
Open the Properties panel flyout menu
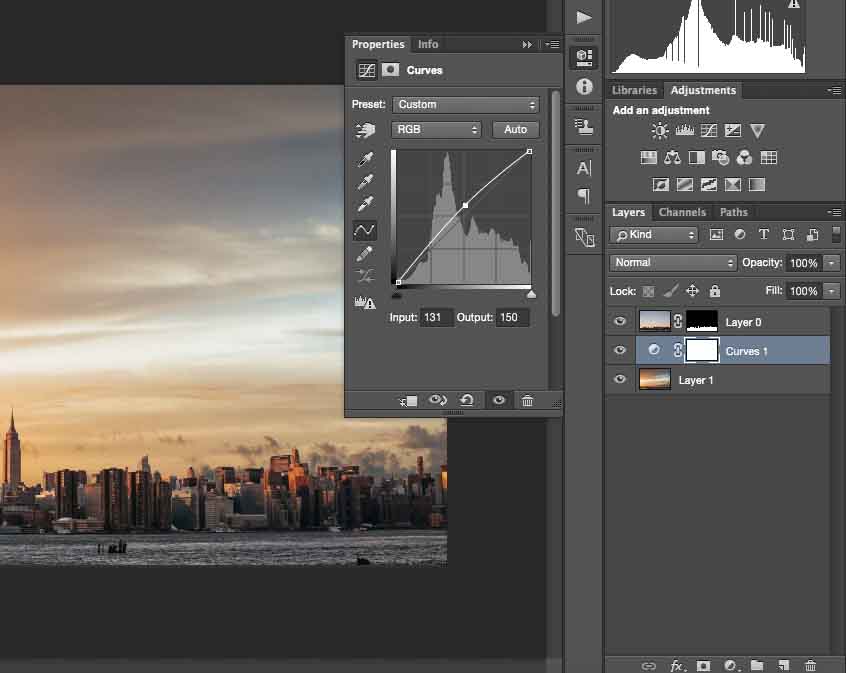[x=552, y=44]
